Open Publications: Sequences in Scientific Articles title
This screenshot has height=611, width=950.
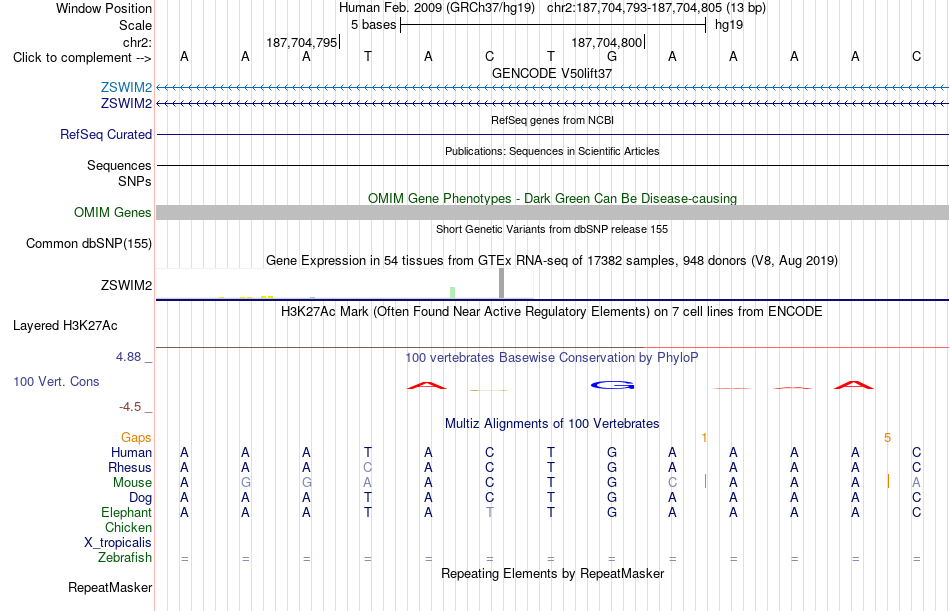click(x=552, y=151)
